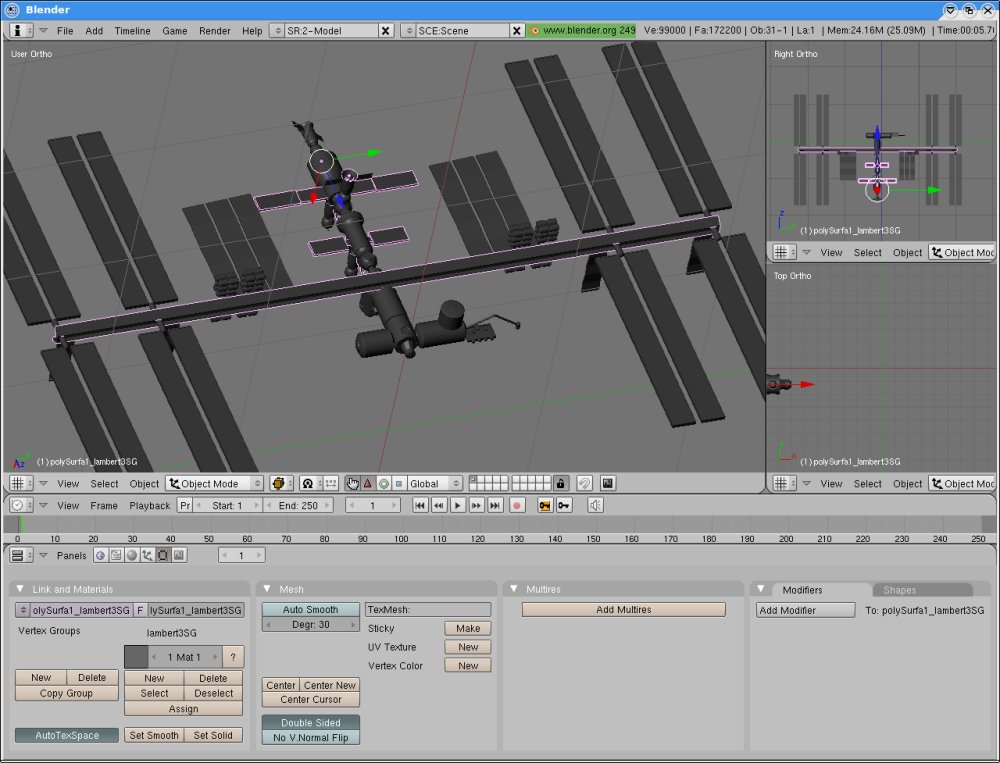Toggle the 3D transform manipulator hand icon

352,484
